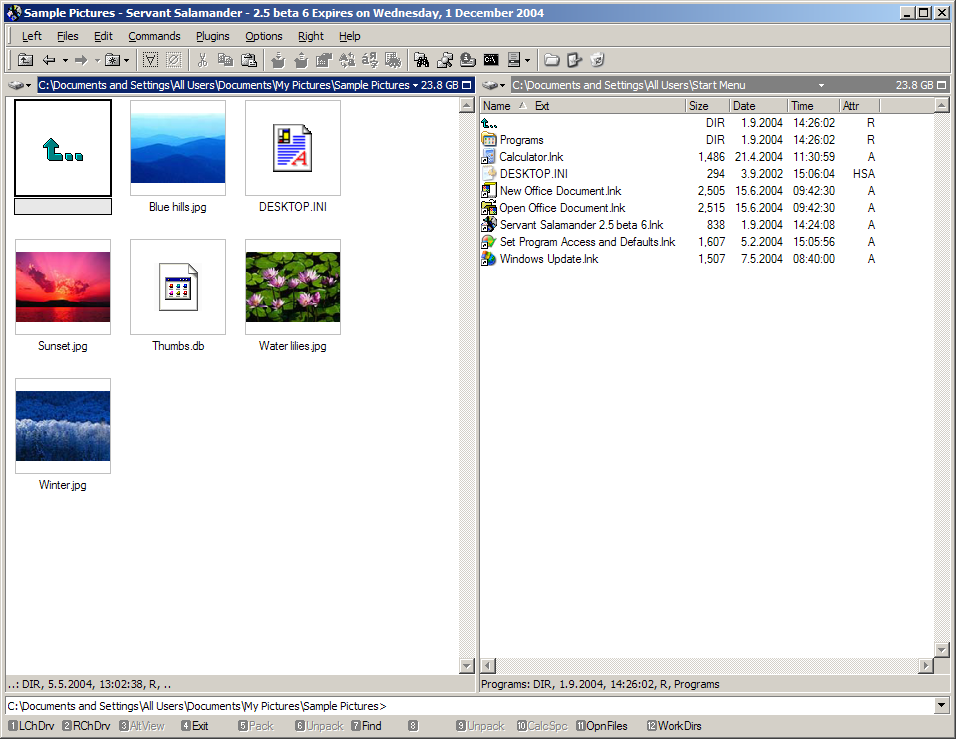
Task: Open the Commands menu
Action: (x=154, y=36)
